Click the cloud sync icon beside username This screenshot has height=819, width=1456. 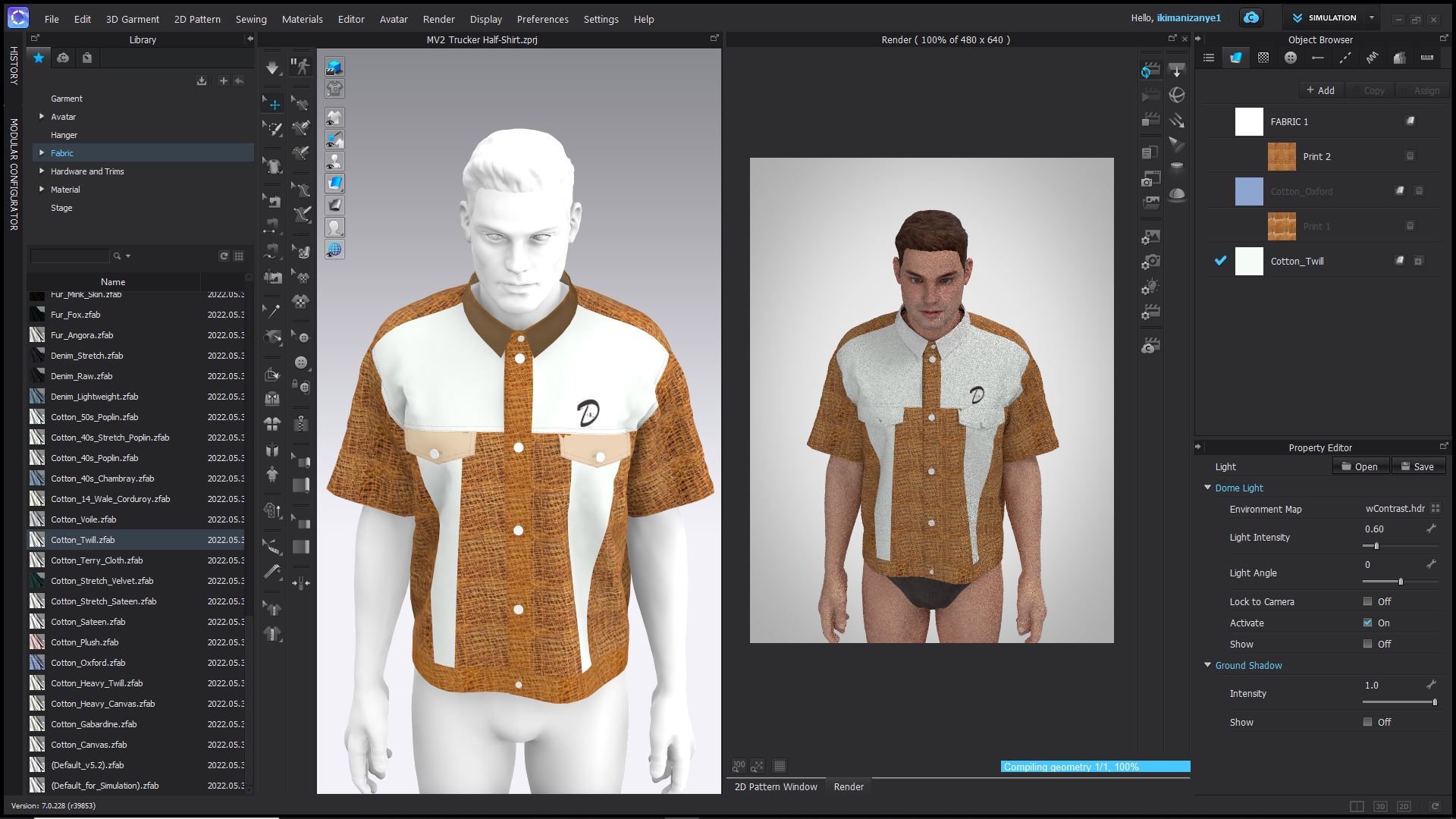(x=1250, y=17)
